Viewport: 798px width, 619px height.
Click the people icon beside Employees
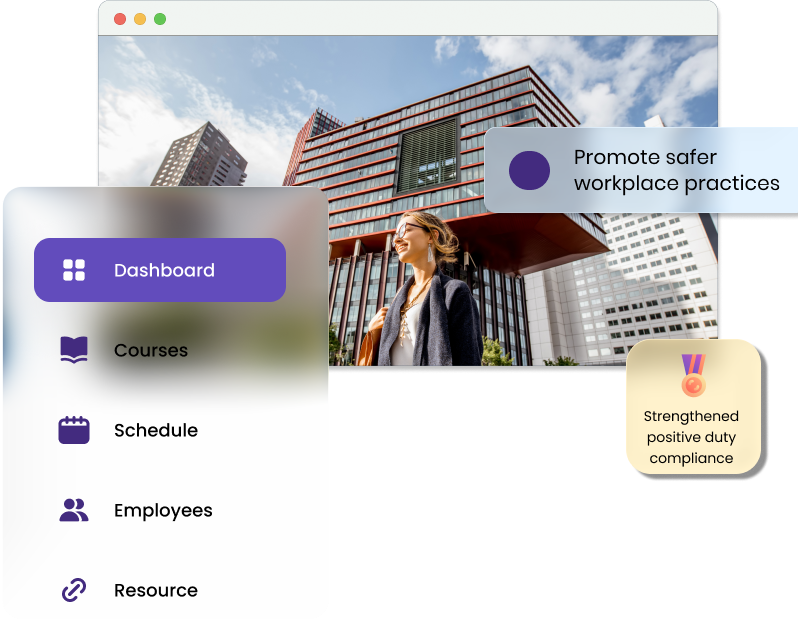pos(74,510)
